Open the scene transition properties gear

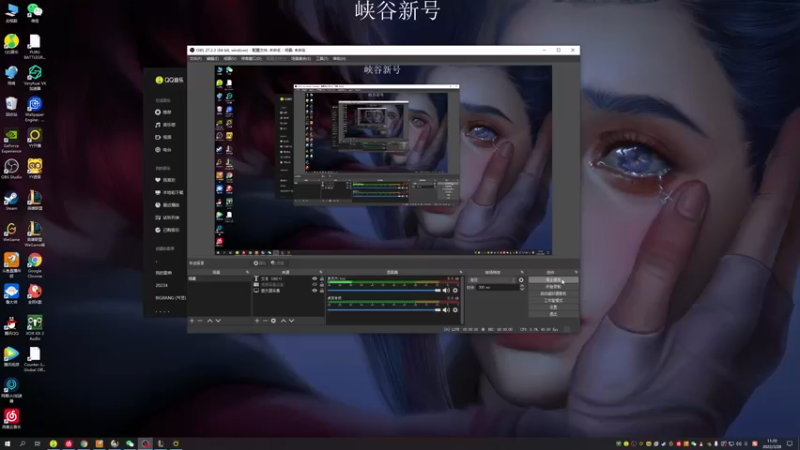pos(521,280)
